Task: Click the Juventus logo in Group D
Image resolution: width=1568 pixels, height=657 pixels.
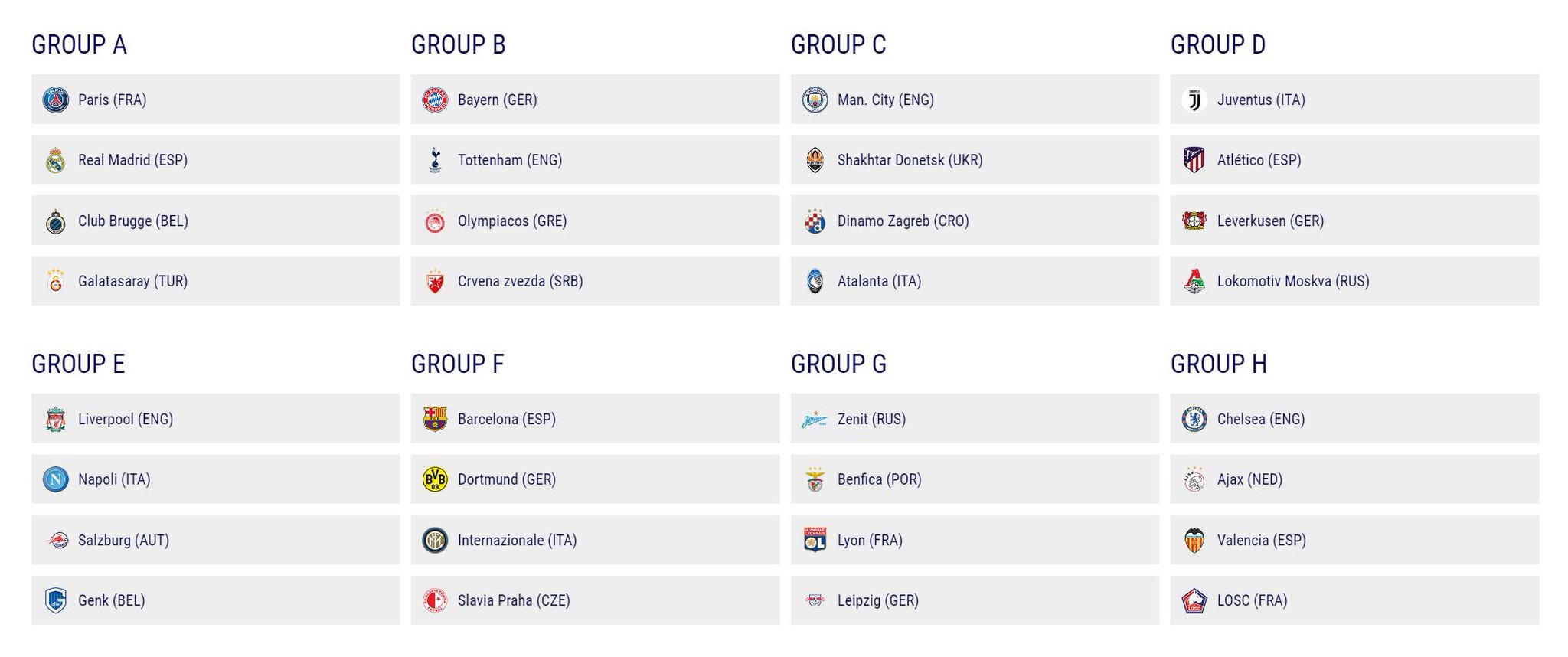Action: (x=1194, y=100)
